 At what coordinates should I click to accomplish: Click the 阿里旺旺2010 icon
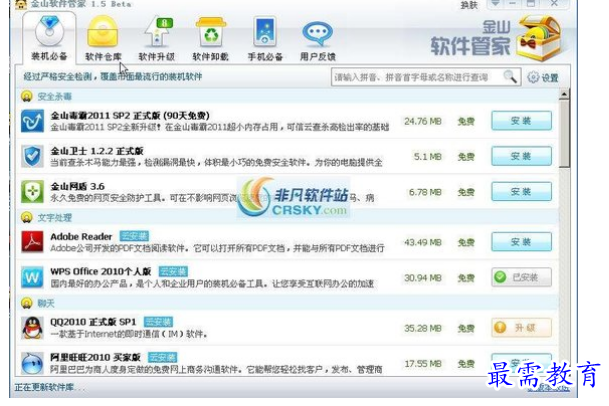[x=32, y=363]
